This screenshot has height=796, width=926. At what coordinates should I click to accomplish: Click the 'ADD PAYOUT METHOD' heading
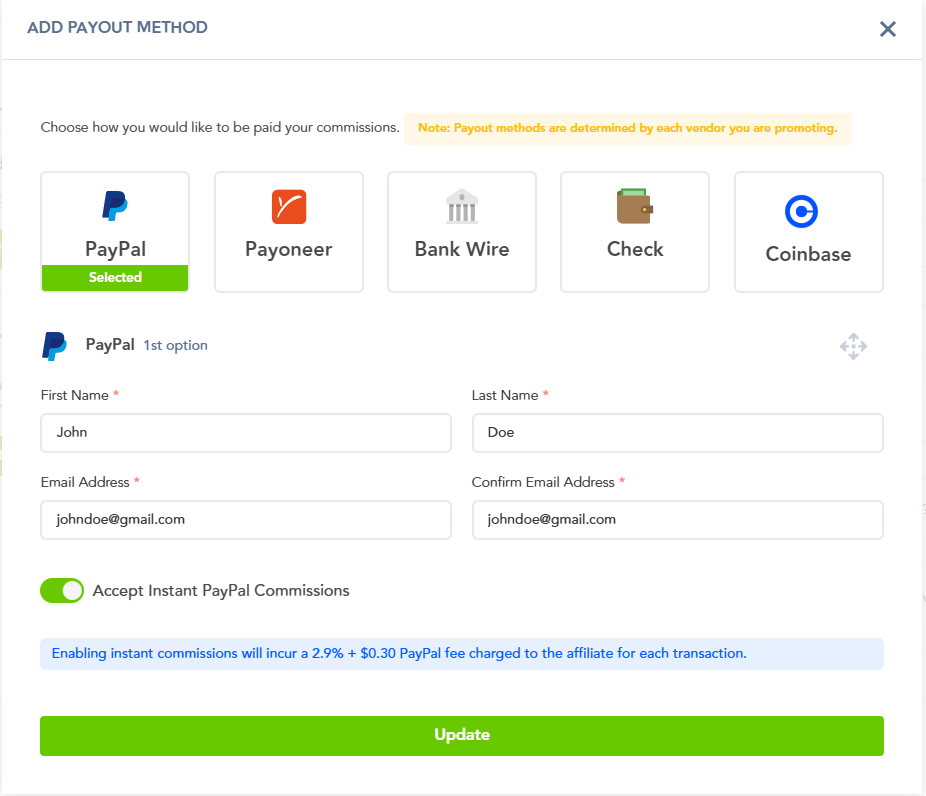118,28
